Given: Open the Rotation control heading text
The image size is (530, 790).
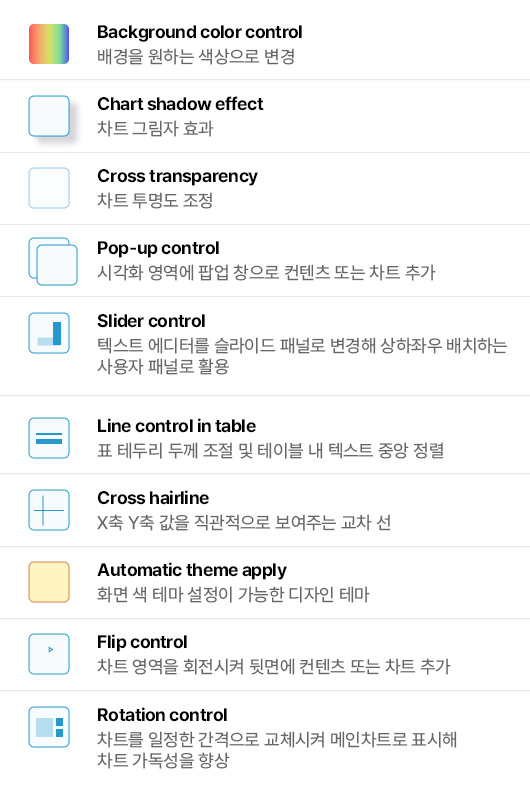Looking at the screenshot, I should click(x=162, y=715).
